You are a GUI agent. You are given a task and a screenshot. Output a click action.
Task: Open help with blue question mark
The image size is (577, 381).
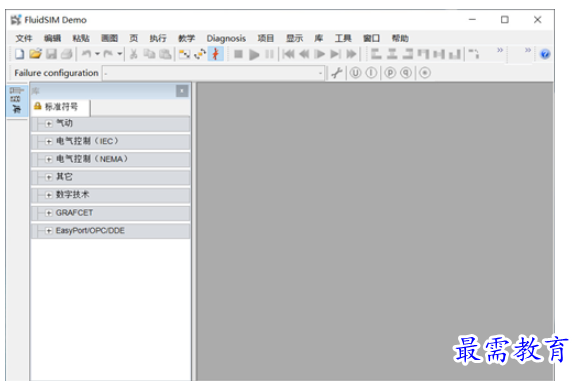(545, 54)
